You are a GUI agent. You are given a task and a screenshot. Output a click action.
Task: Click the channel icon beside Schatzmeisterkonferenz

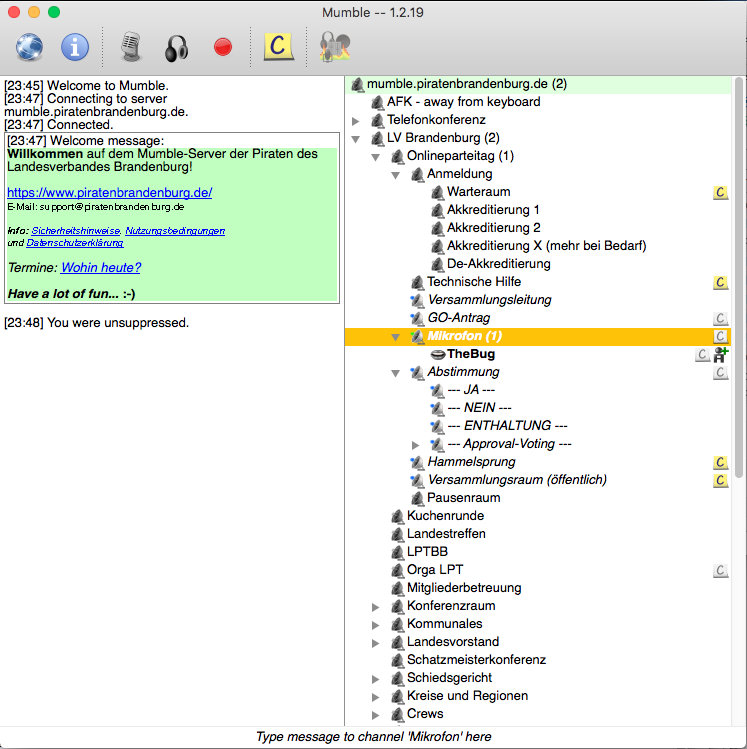[x=397, y=660]
